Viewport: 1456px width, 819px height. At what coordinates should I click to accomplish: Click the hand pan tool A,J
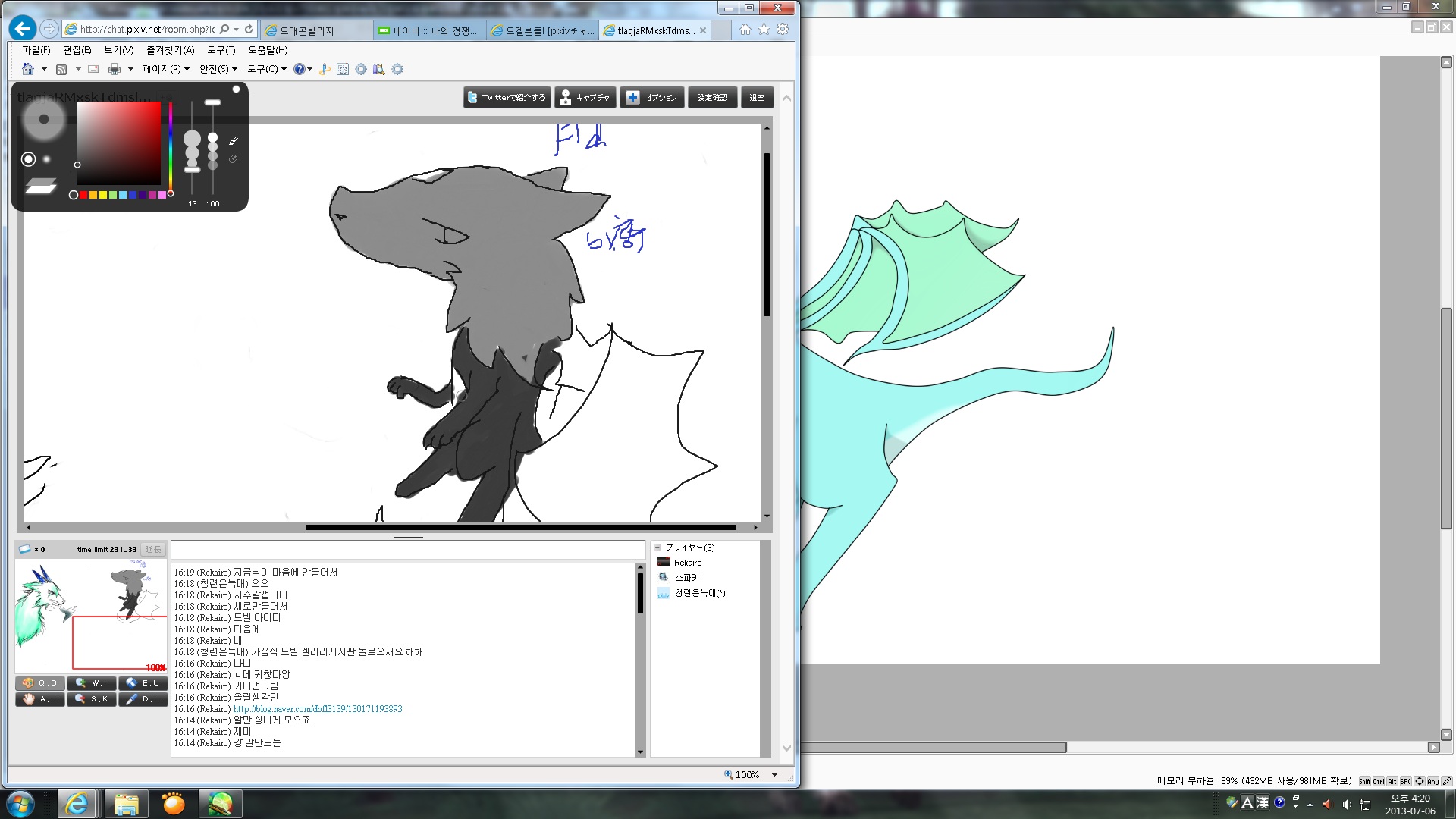click(40, 699)
